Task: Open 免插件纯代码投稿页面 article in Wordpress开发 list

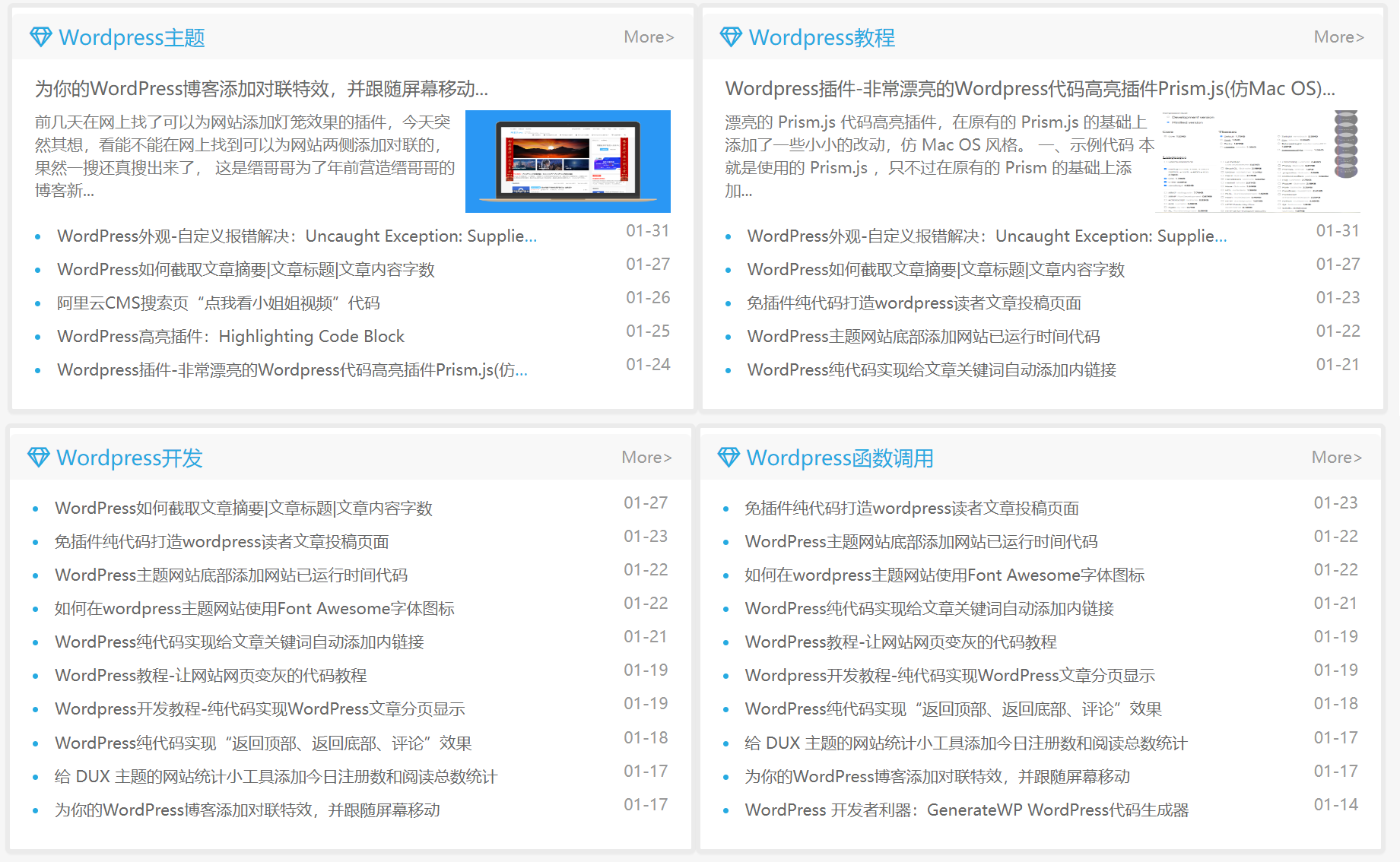Action: pos(221,542)
